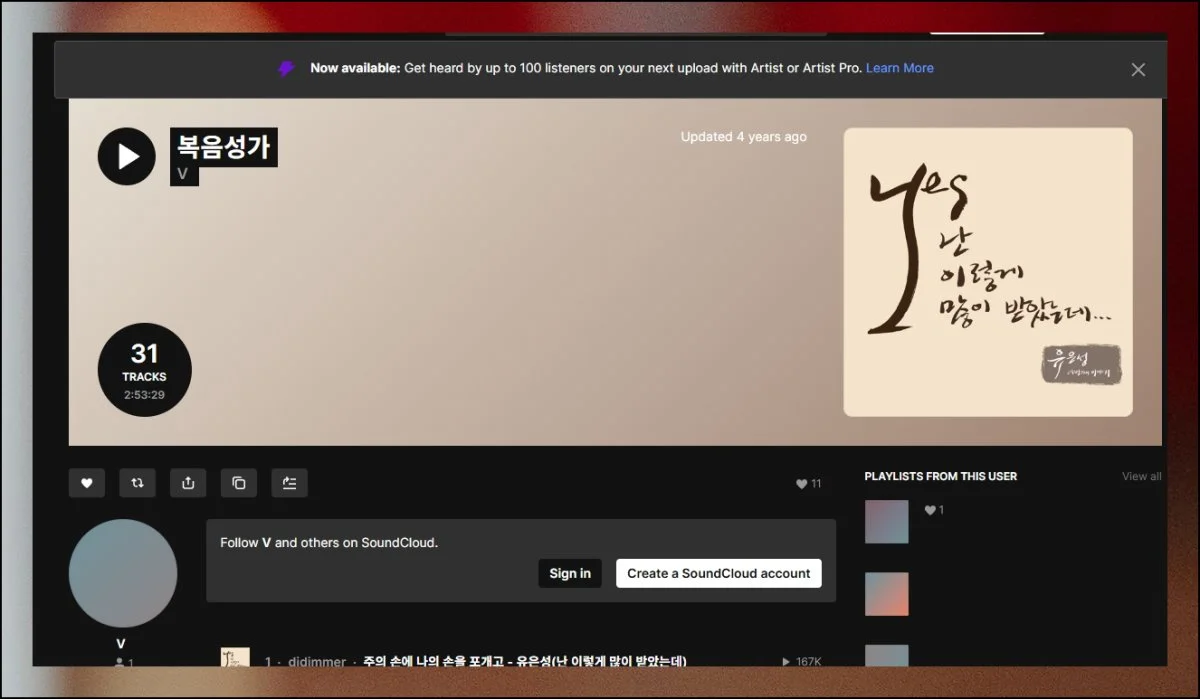Open the 복음성가 playlist title
The width and height of the screenshot is (1200, 699).
point(224,147)
